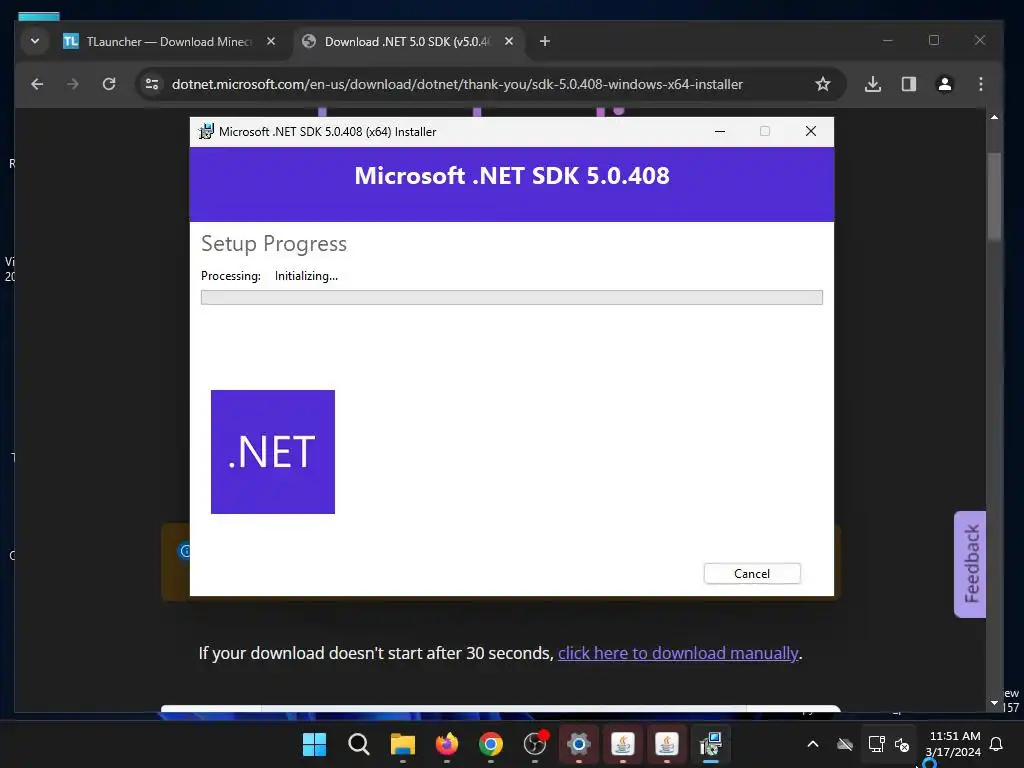Click the muted volume tray icon
Viewport: 1024px width, 768px height.
(902, 744)
